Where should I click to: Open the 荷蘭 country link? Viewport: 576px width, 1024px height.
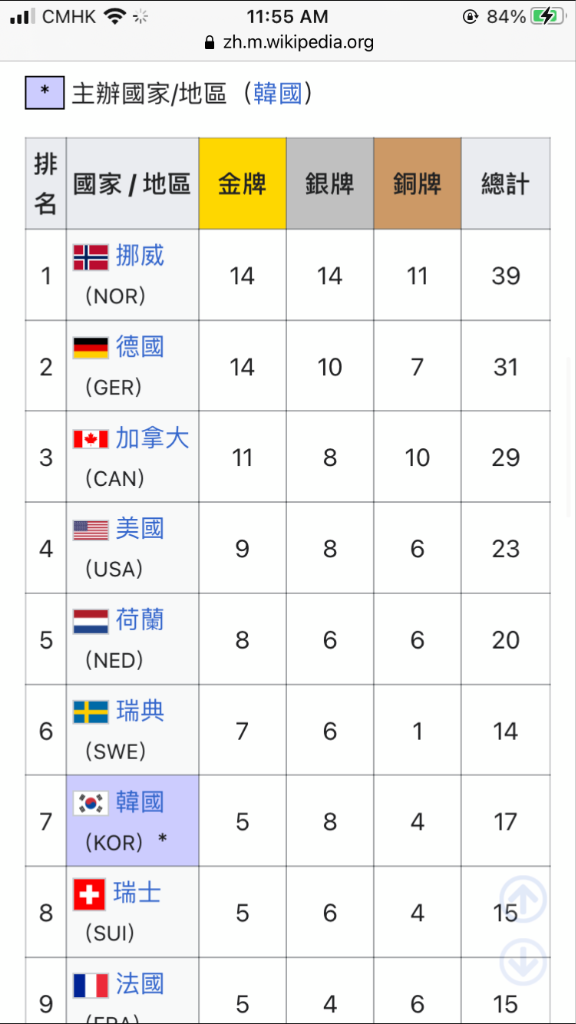point(140,620)
